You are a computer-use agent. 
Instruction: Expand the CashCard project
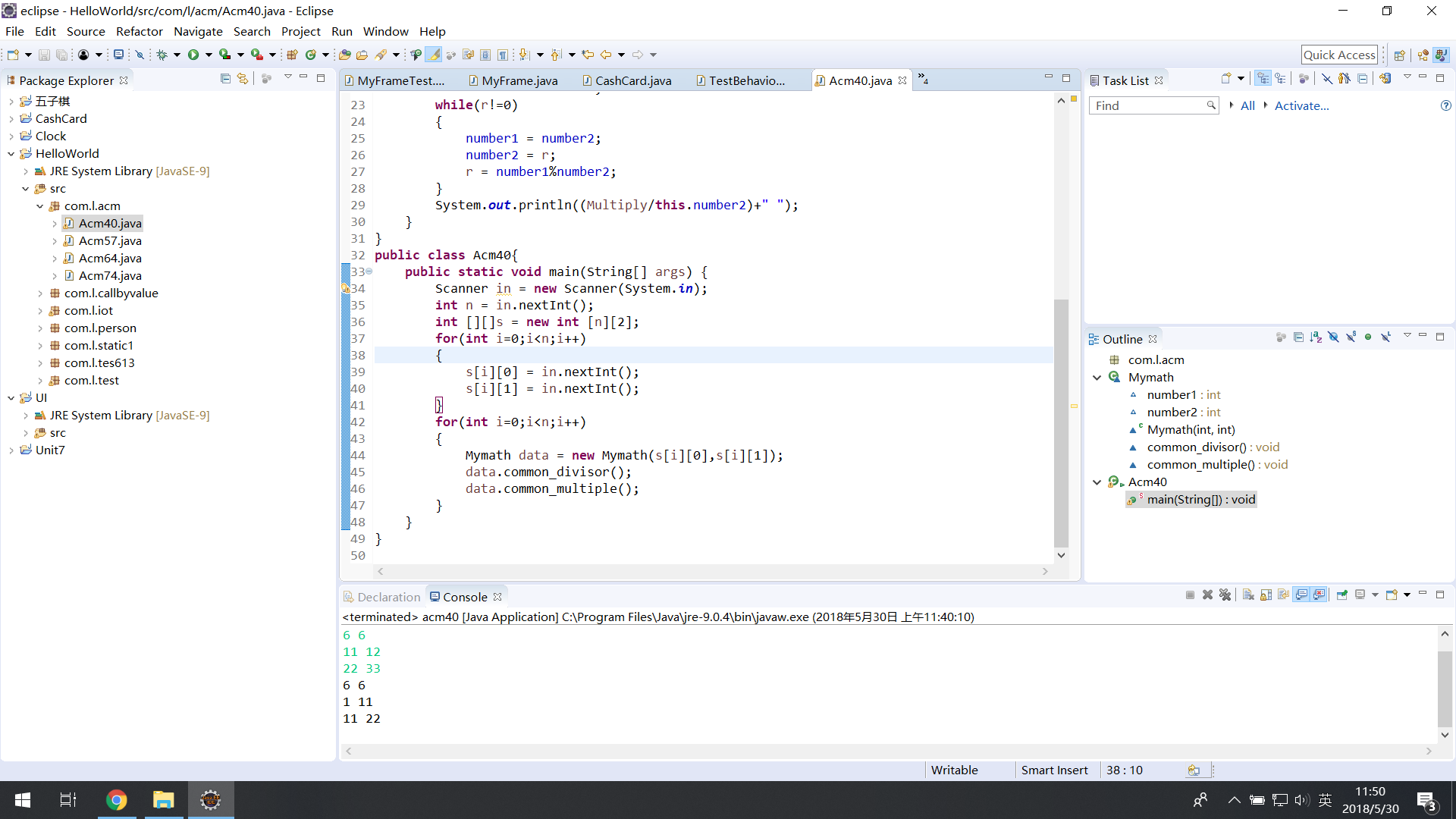[11, 119]
